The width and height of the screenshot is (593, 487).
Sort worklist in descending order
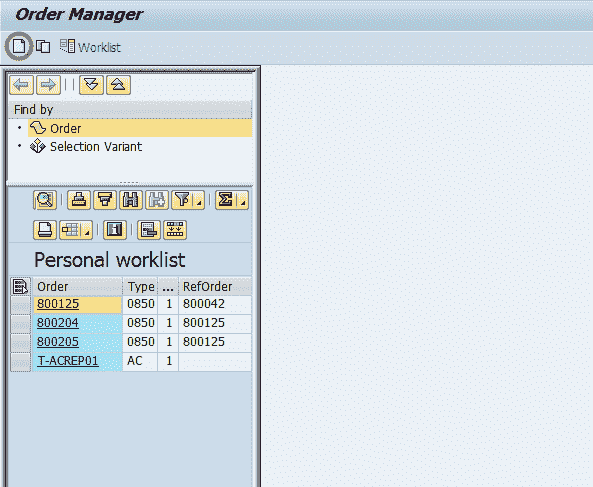click(105, 200)
